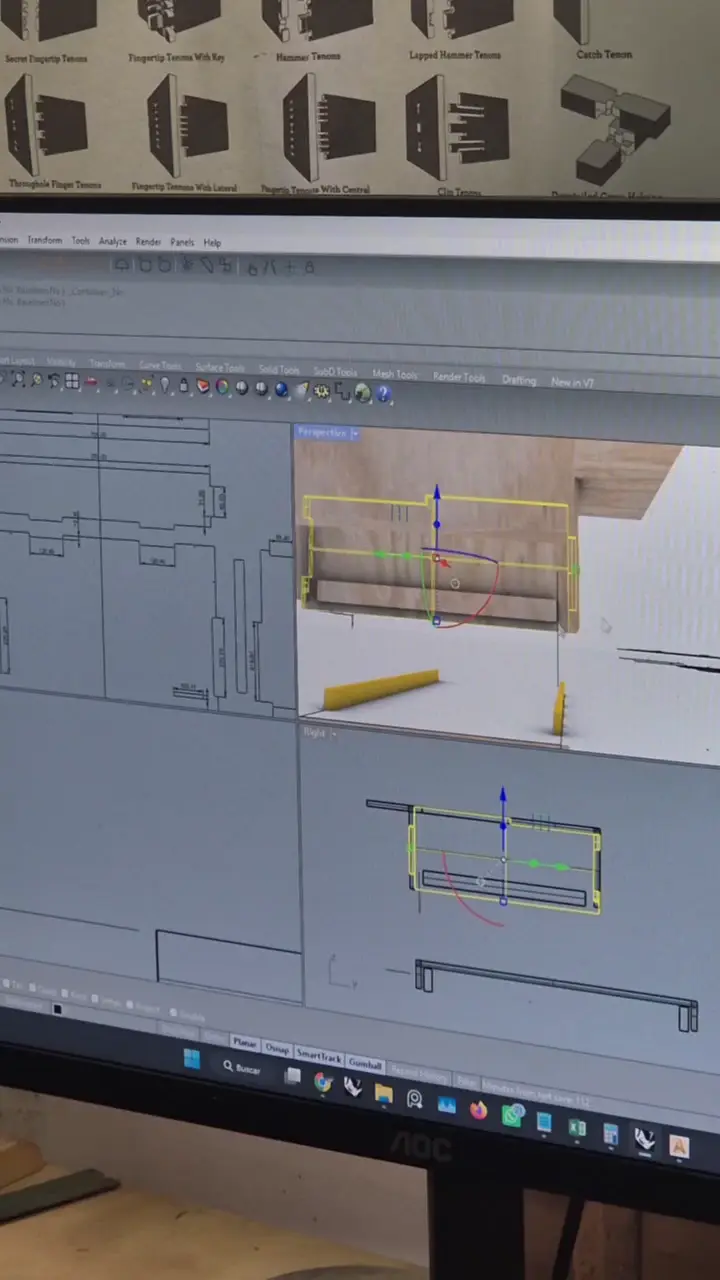Toggle the Filter status bar pane
The image size is (720, 1280).
click(x=467, y=1081)
